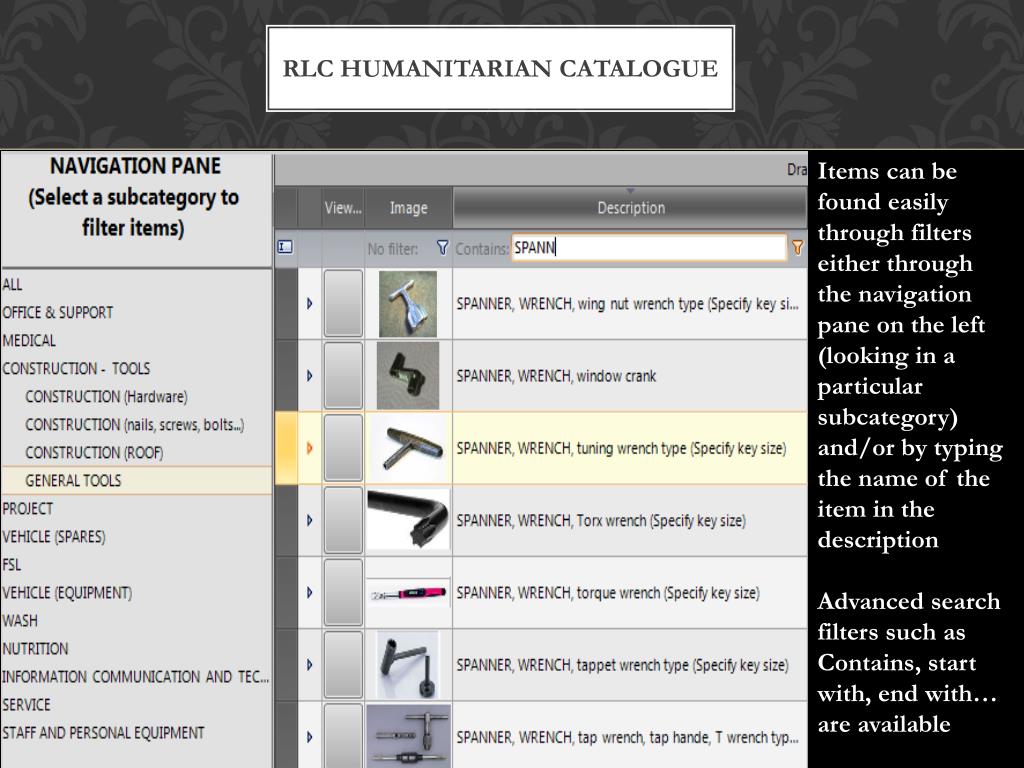Select SERVICE category

[26, 705]
